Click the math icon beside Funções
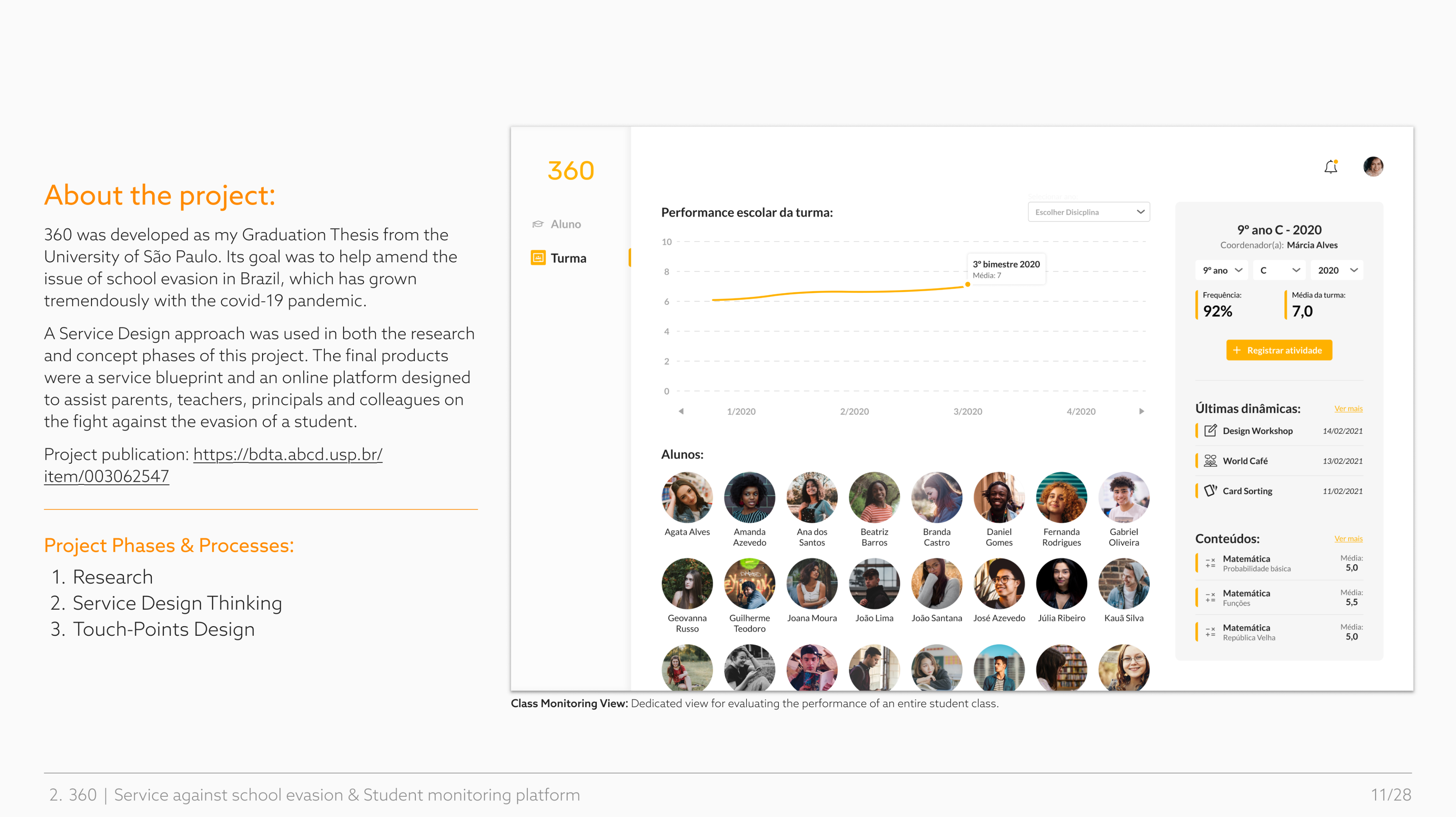The image size is (1456, 817). 1210,597
